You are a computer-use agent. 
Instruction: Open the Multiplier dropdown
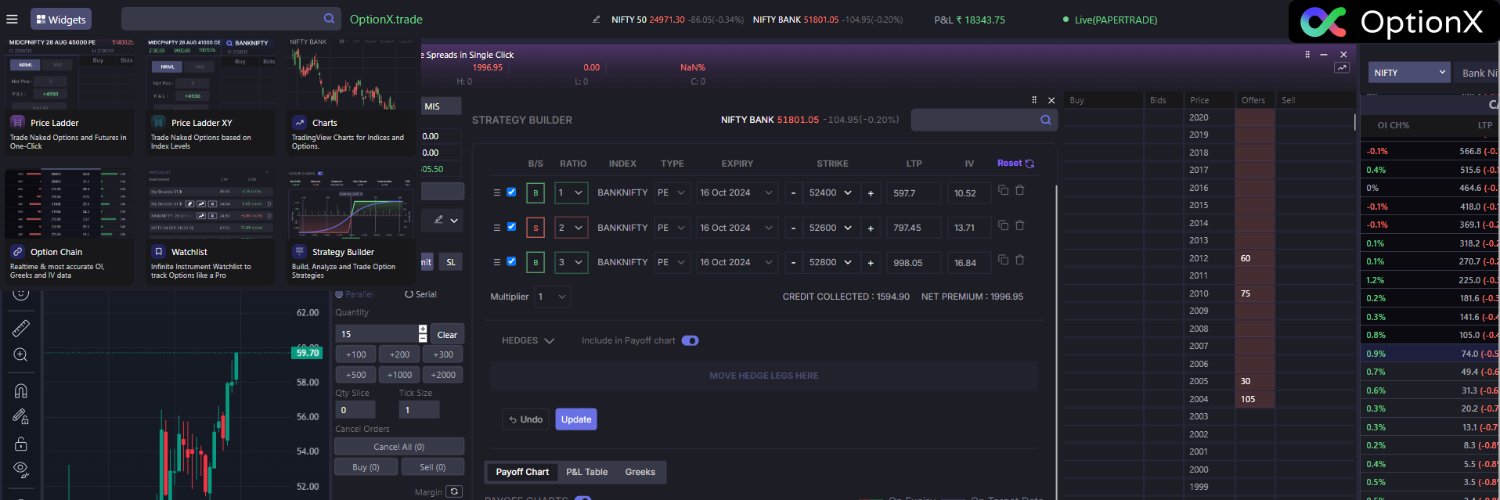pos(552,297)
